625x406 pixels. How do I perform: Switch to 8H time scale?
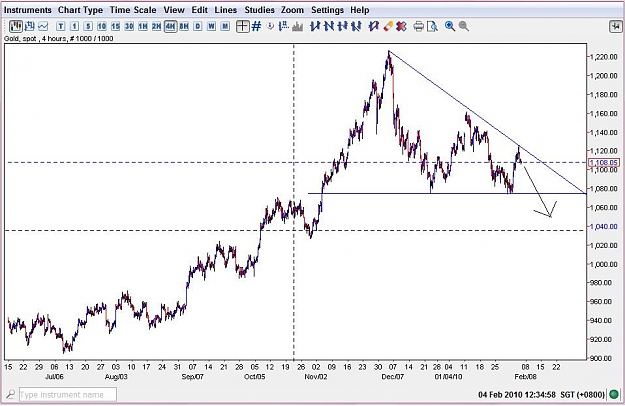pyautogui.click(x=184, y=27)
